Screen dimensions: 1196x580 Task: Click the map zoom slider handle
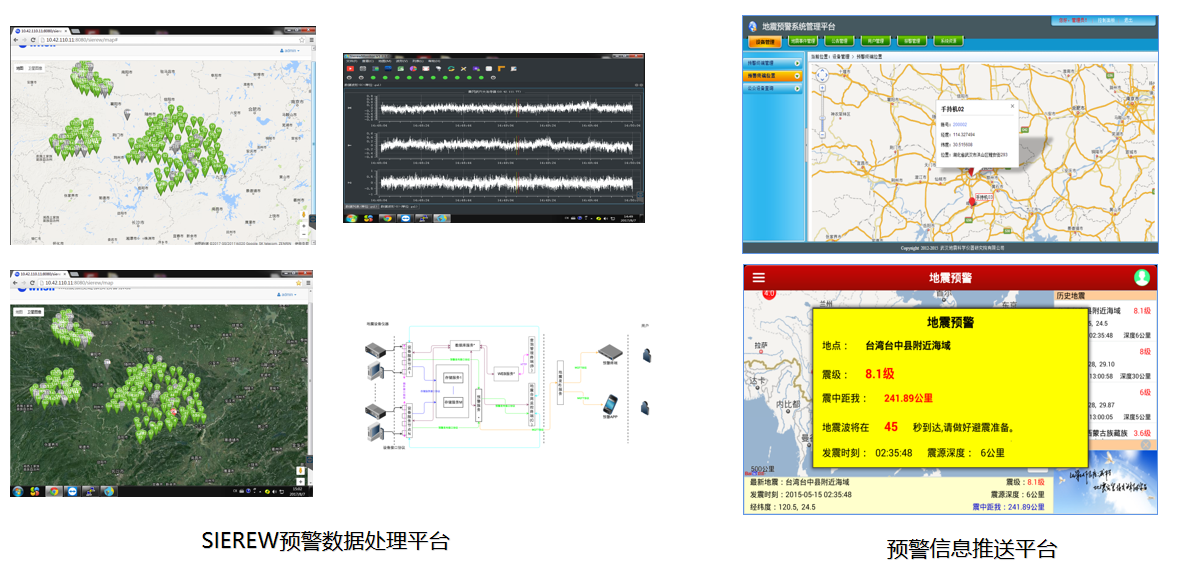[x=822, y=120]
